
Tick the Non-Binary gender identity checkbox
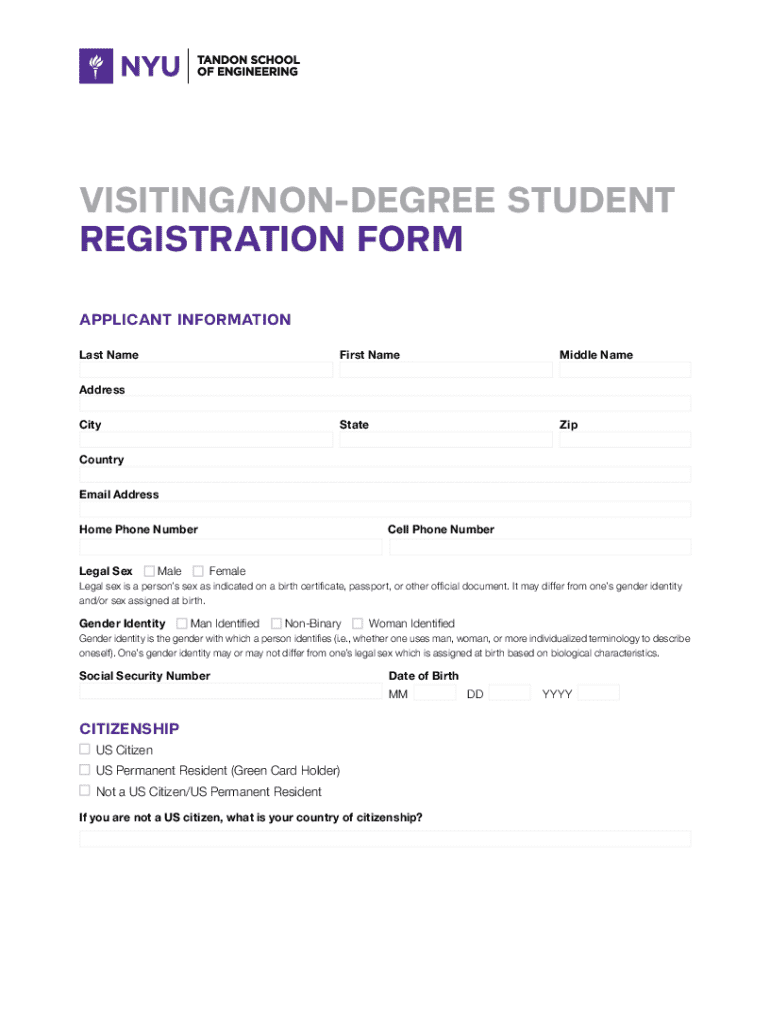tap(276, 623)
